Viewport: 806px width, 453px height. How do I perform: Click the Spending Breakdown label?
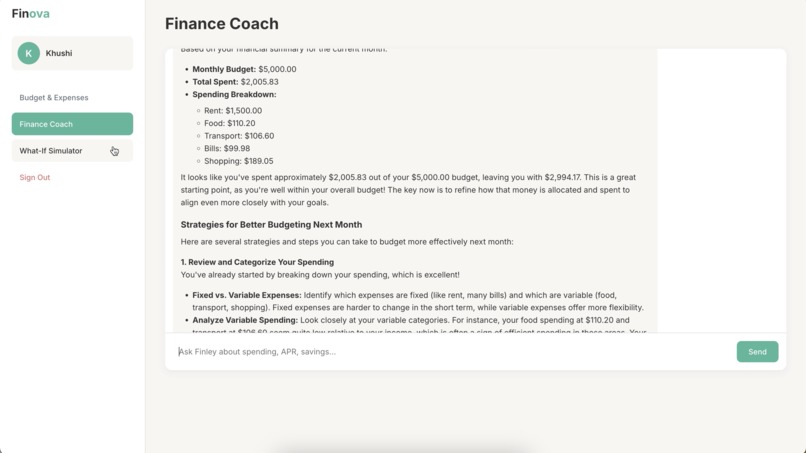pos(234,95)
